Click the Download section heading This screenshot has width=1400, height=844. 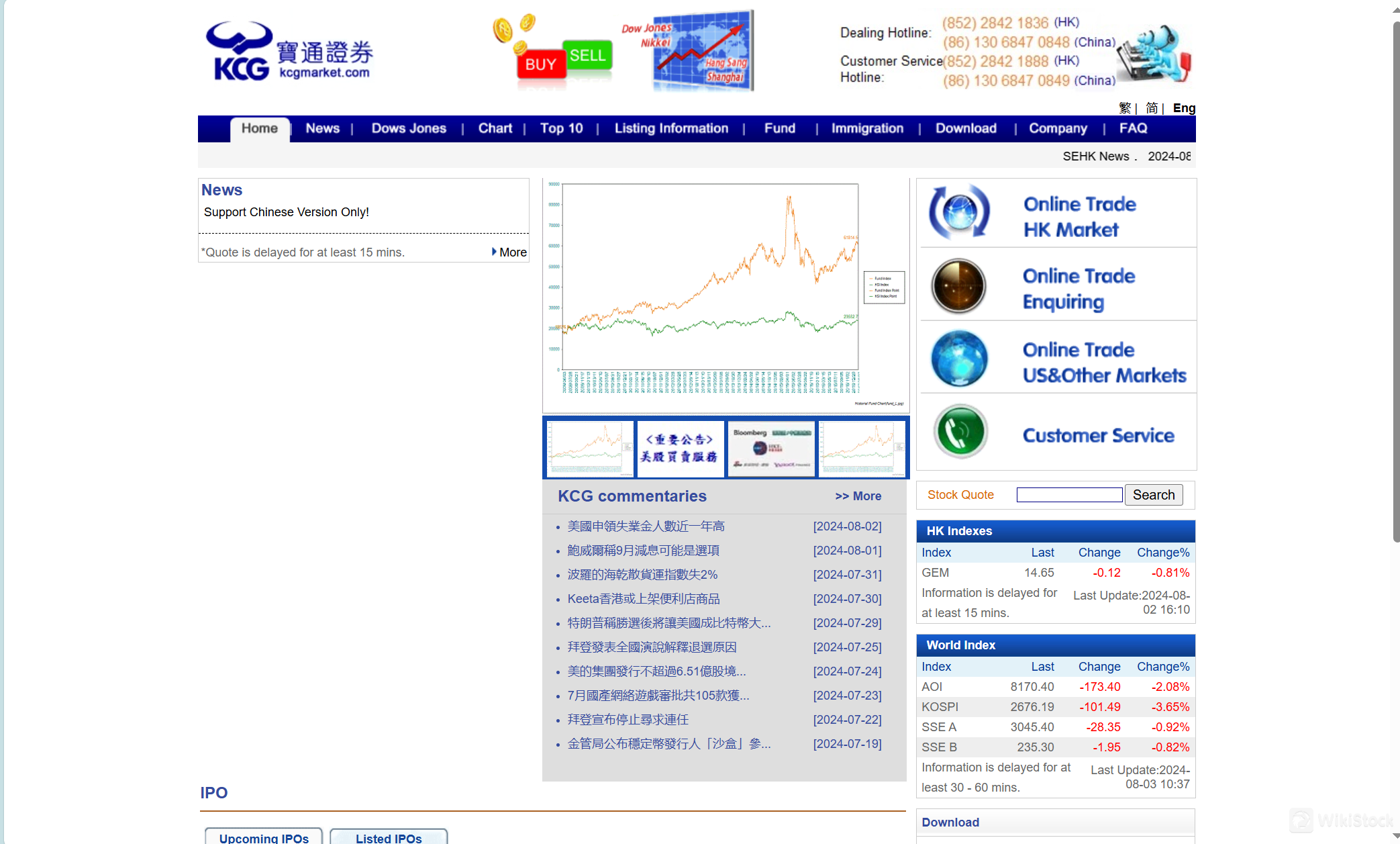[950, 823]
